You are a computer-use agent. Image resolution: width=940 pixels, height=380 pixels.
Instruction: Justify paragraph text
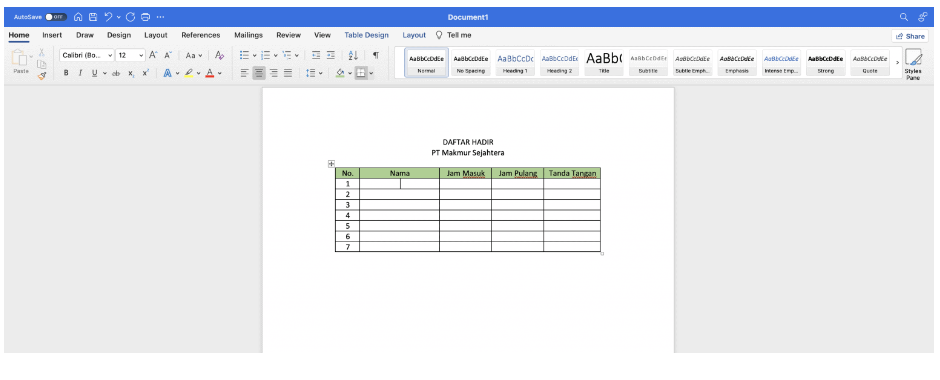pyautogui.click(x=288, y=73)
